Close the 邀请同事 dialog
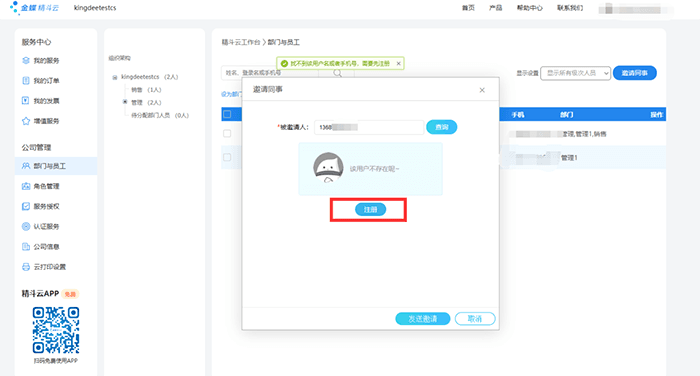 (x=482, y=90)
